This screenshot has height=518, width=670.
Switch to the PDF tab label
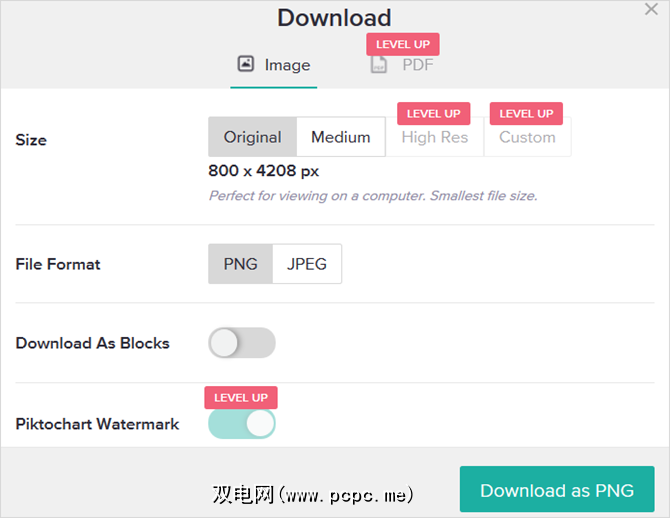[418, 65]
